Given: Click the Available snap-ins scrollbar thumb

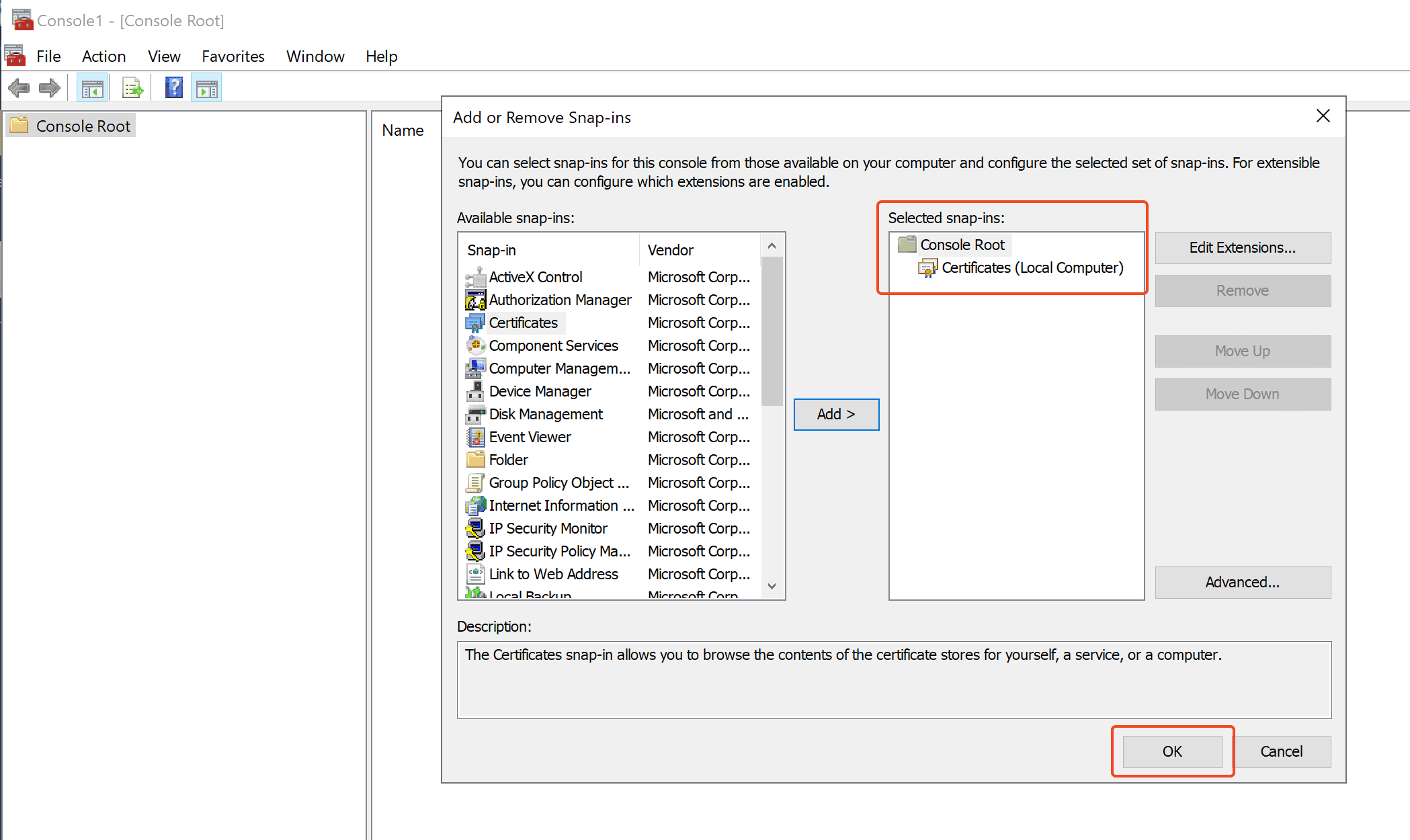Looking at the screenshot, I should point(772,331).
